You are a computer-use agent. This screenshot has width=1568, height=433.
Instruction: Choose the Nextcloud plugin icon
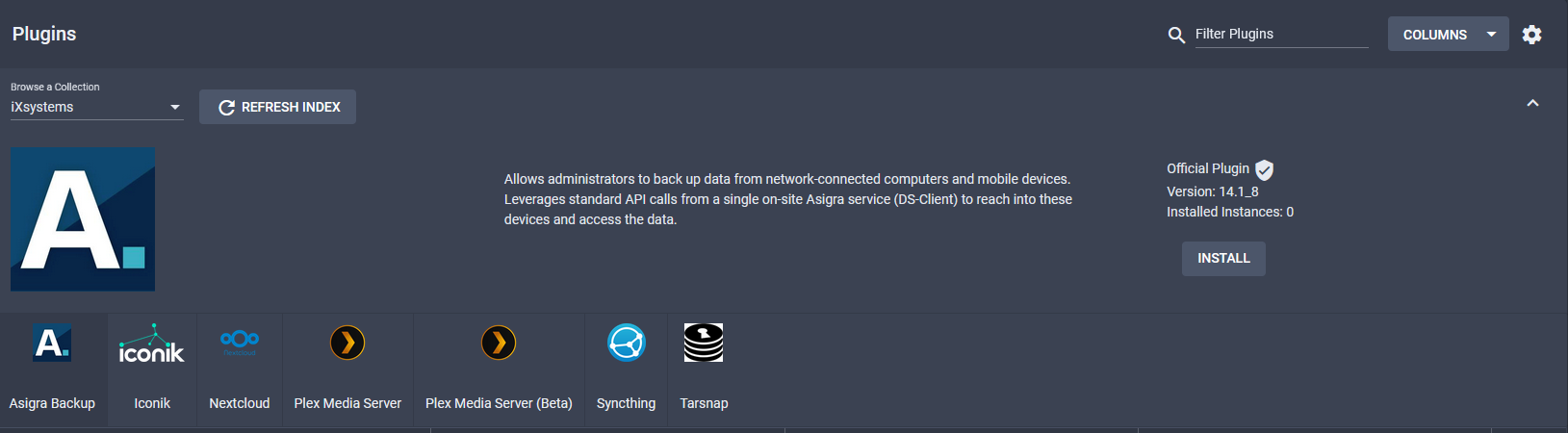240,342
